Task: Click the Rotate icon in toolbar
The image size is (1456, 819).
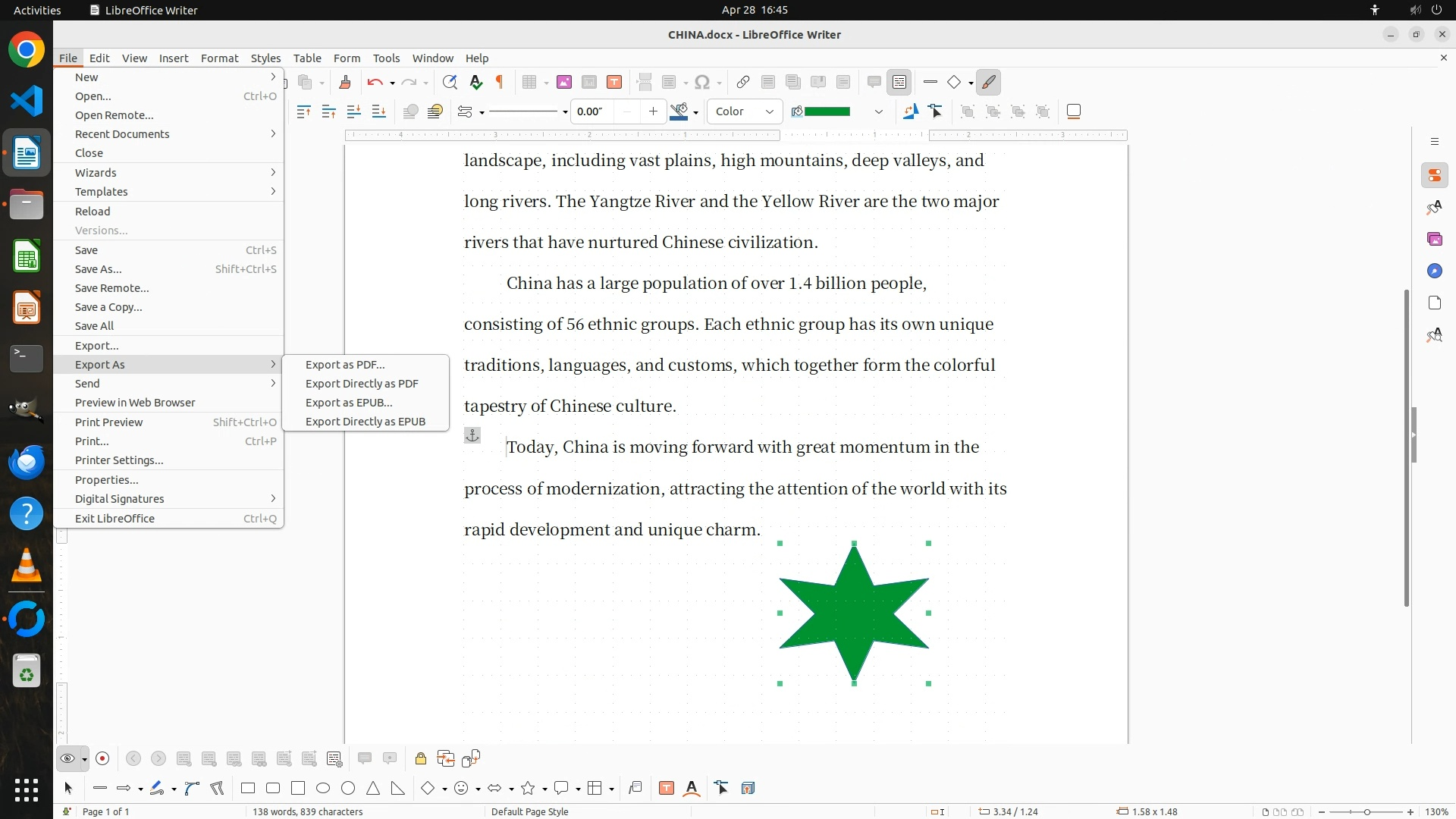Action: 910,111
